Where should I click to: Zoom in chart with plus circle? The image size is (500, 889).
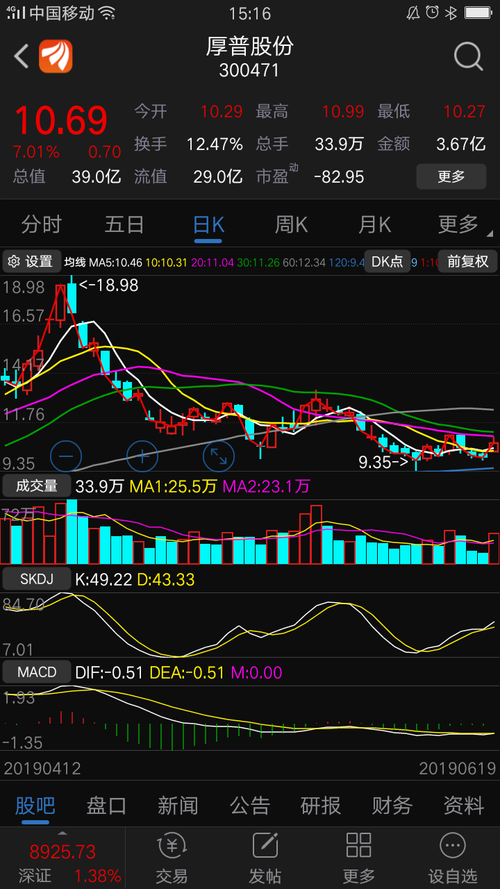(x=142, y=455)
